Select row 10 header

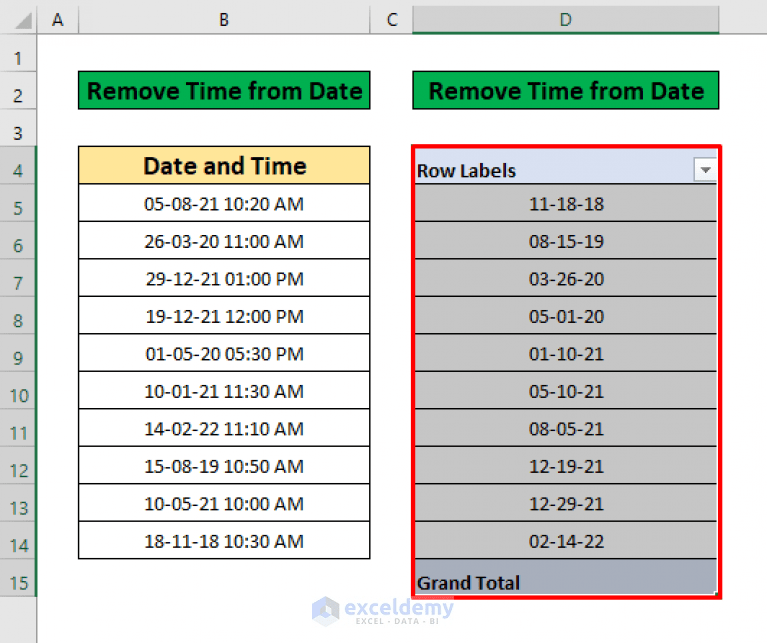[18, 391]
